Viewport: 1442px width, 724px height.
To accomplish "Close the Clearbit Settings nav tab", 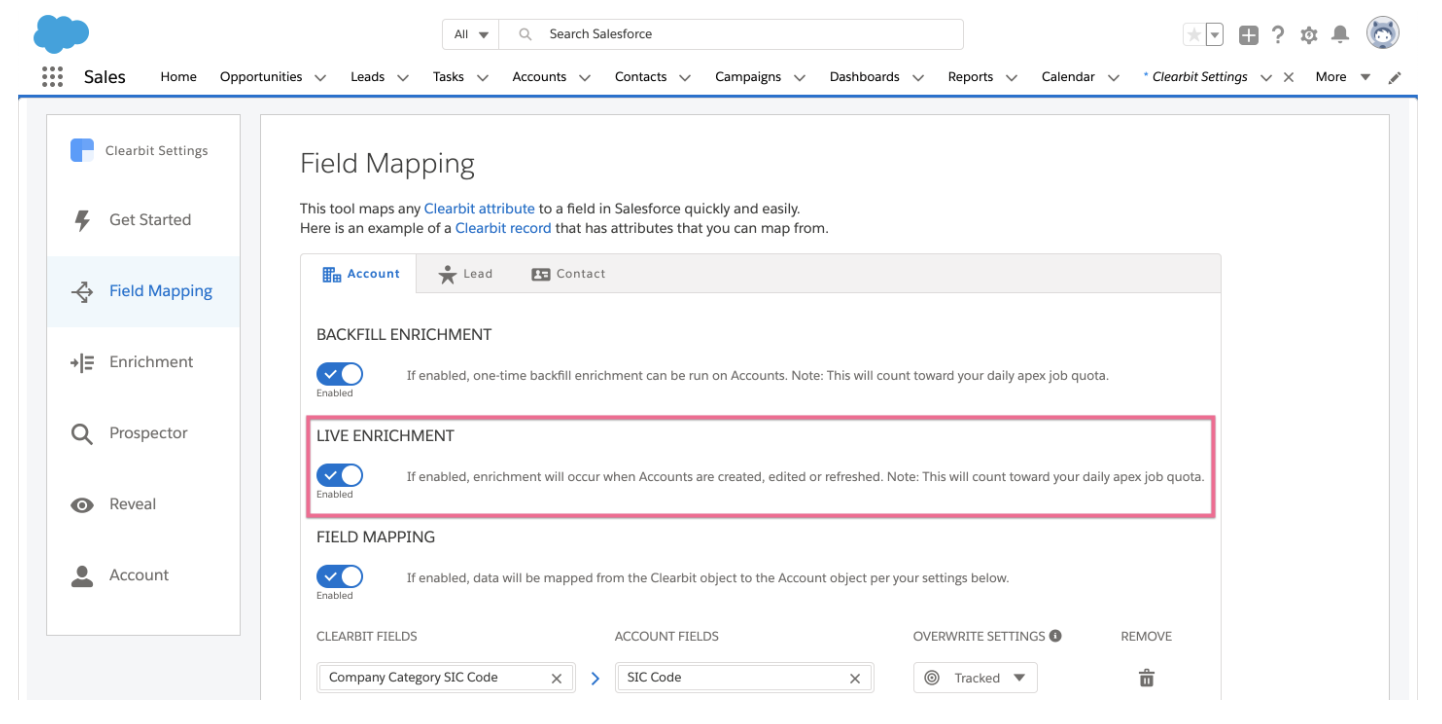I will point(1289,77).
